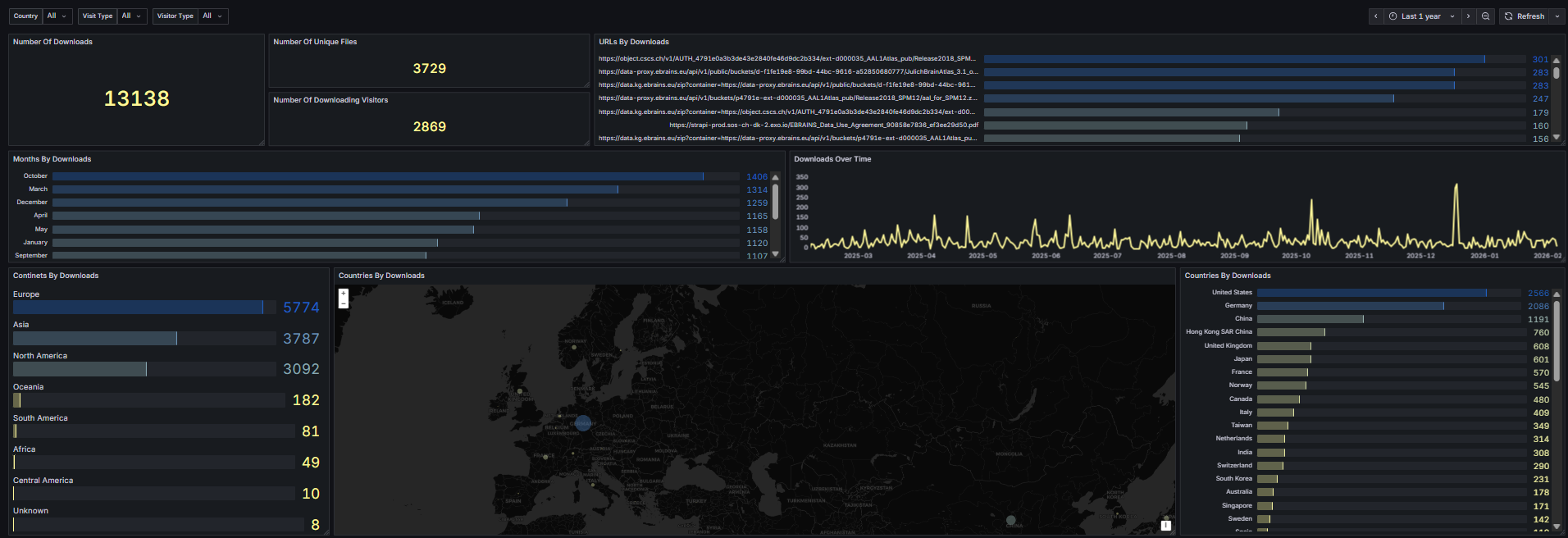Open the Visit Type filter dropdown

[x=132, y=16]
